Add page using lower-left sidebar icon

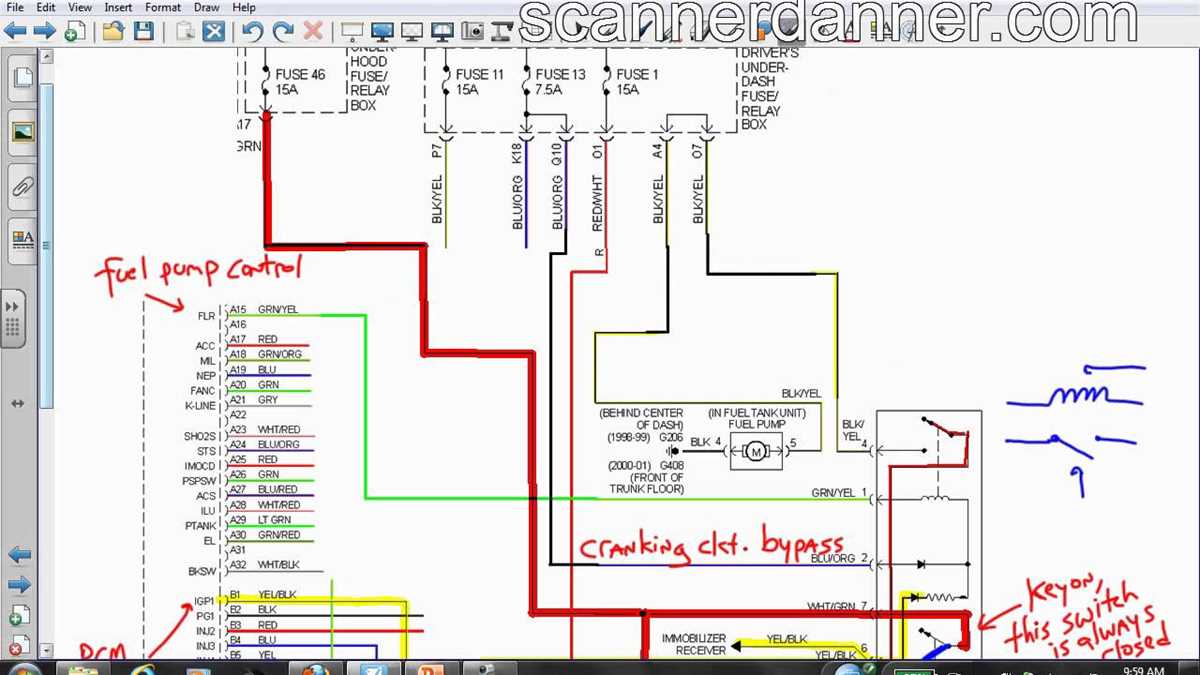point(18,616)
